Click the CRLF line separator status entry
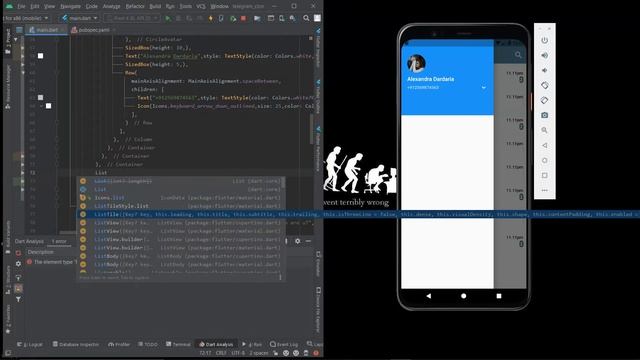Screen dimensions: 640x360 [x=221, y=353]
